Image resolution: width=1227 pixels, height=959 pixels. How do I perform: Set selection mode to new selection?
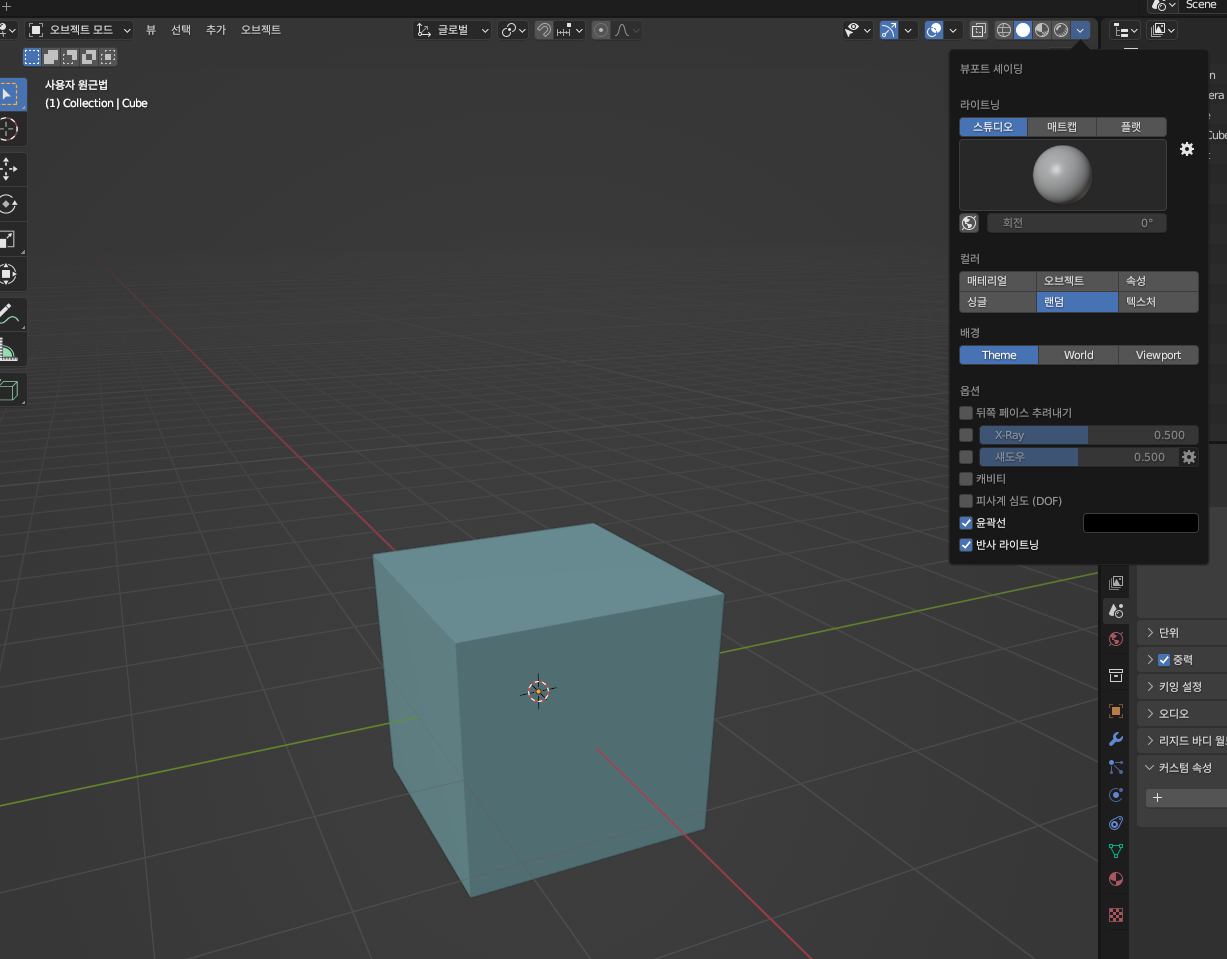(32, 57)
